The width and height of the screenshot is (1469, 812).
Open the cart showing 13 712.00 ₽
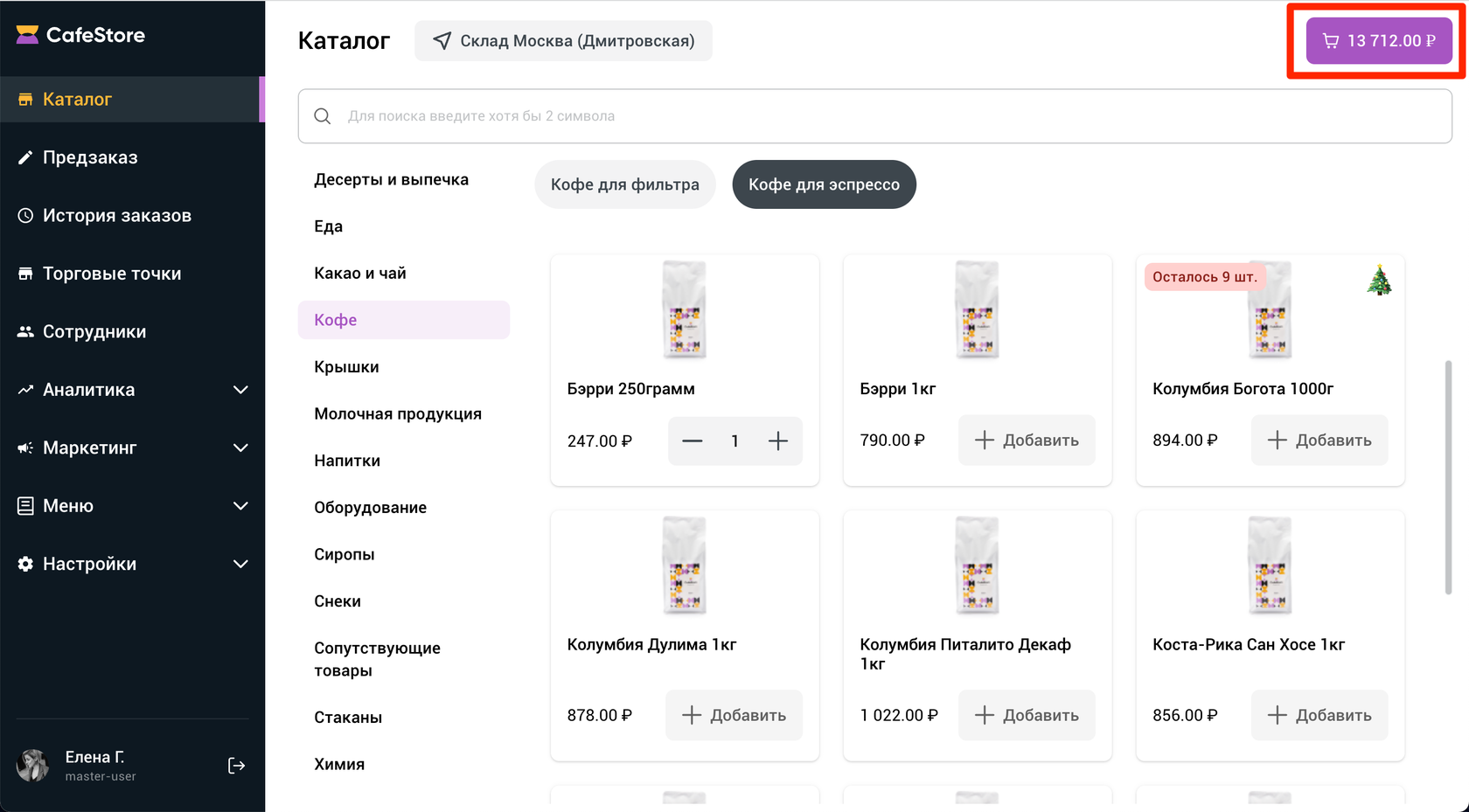[x=1379, y=41]
